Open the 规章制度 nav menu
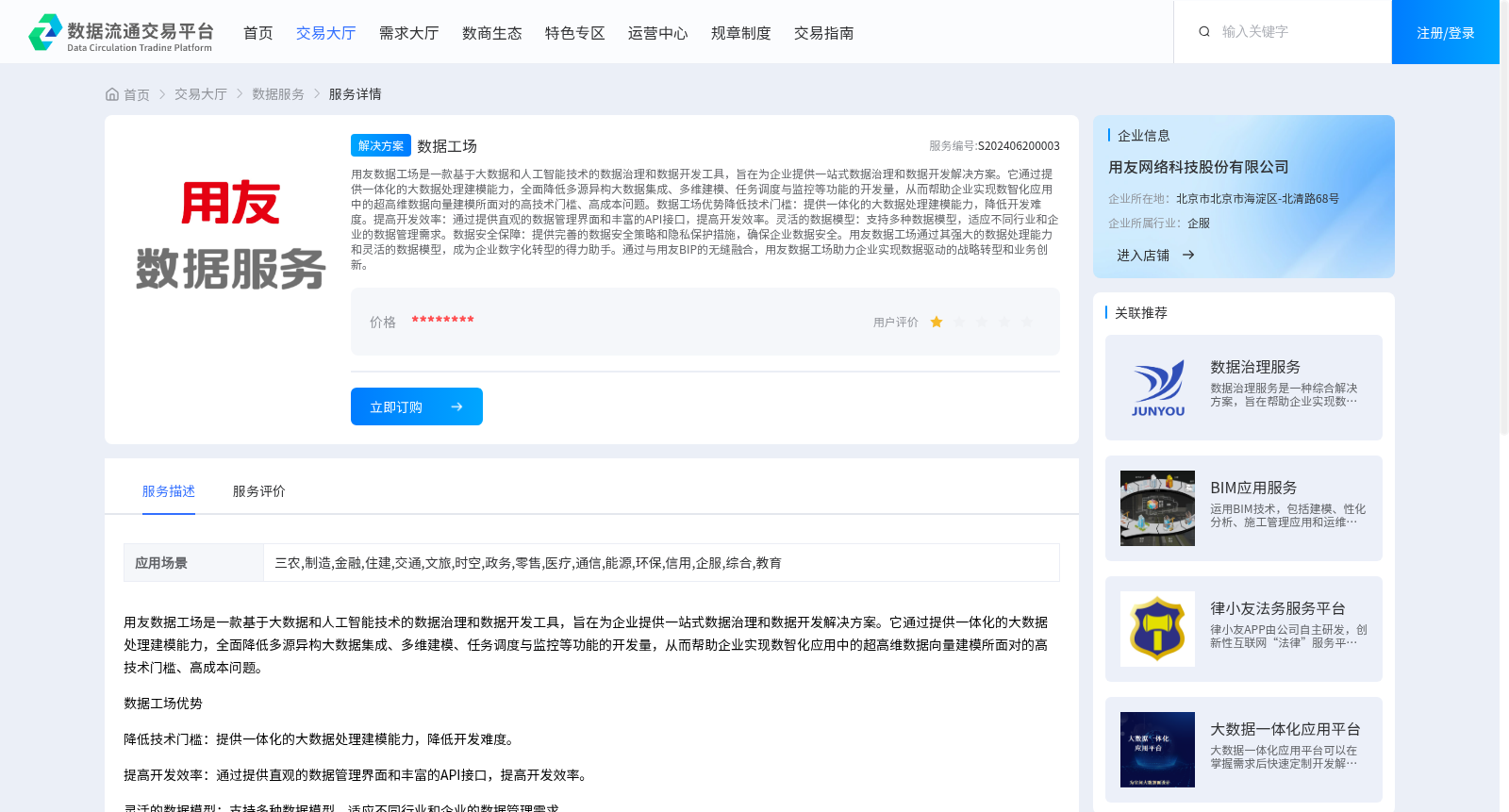 click(x=741, y=33)
